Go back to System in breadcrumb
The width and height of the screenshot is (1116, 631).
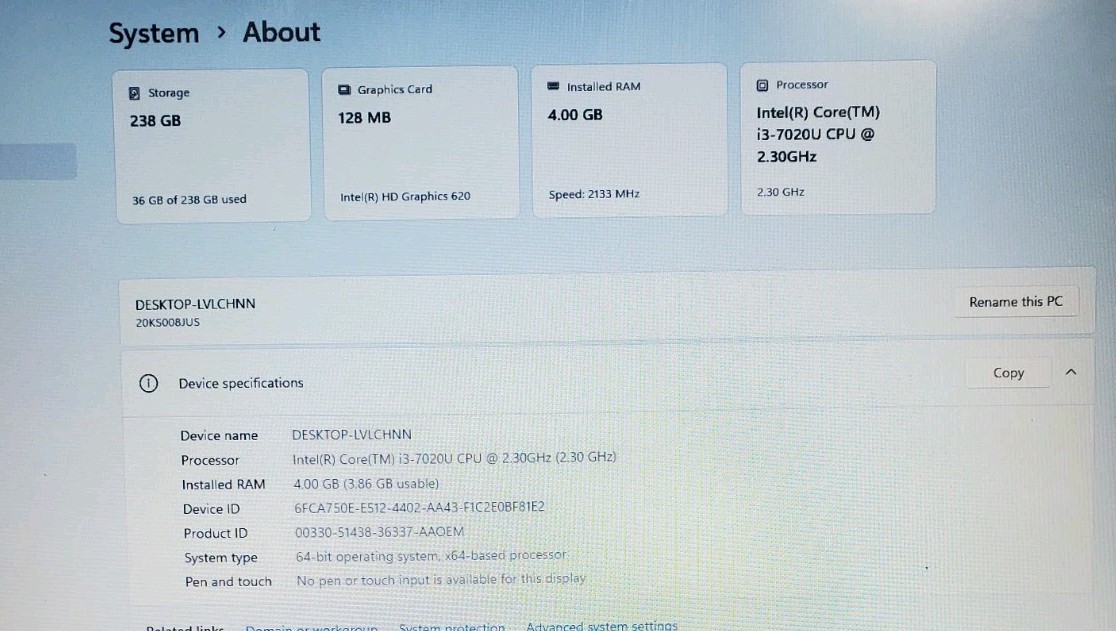(x=154, y=33)
